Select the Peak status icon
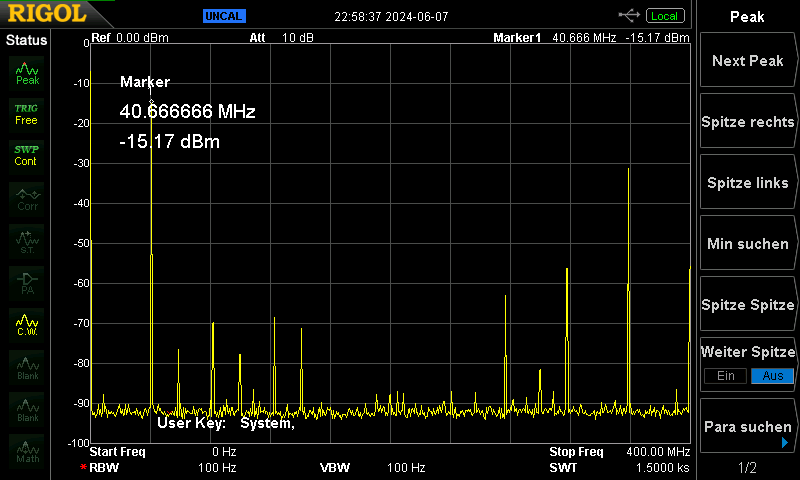Image resolution: width=800 pixels, height=480 pixels. point(27,73)
